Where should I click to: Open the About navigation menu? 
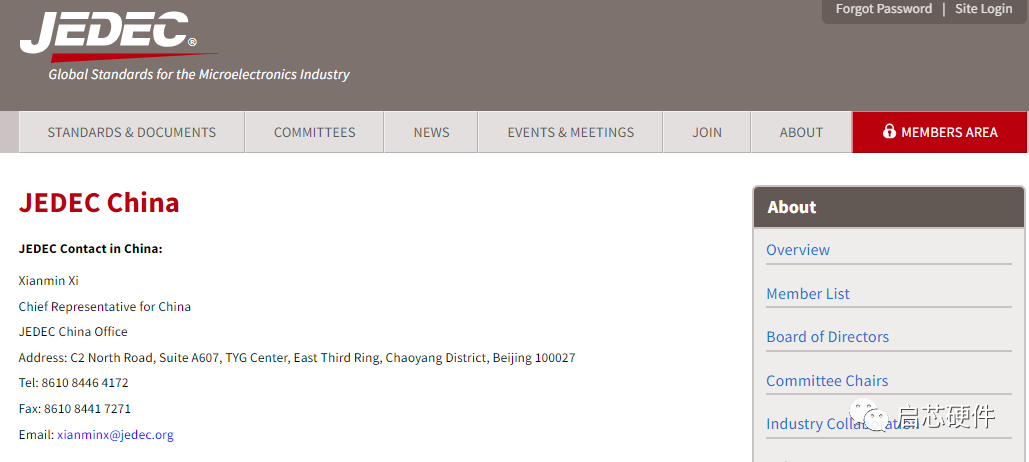[x=801, y=132]
